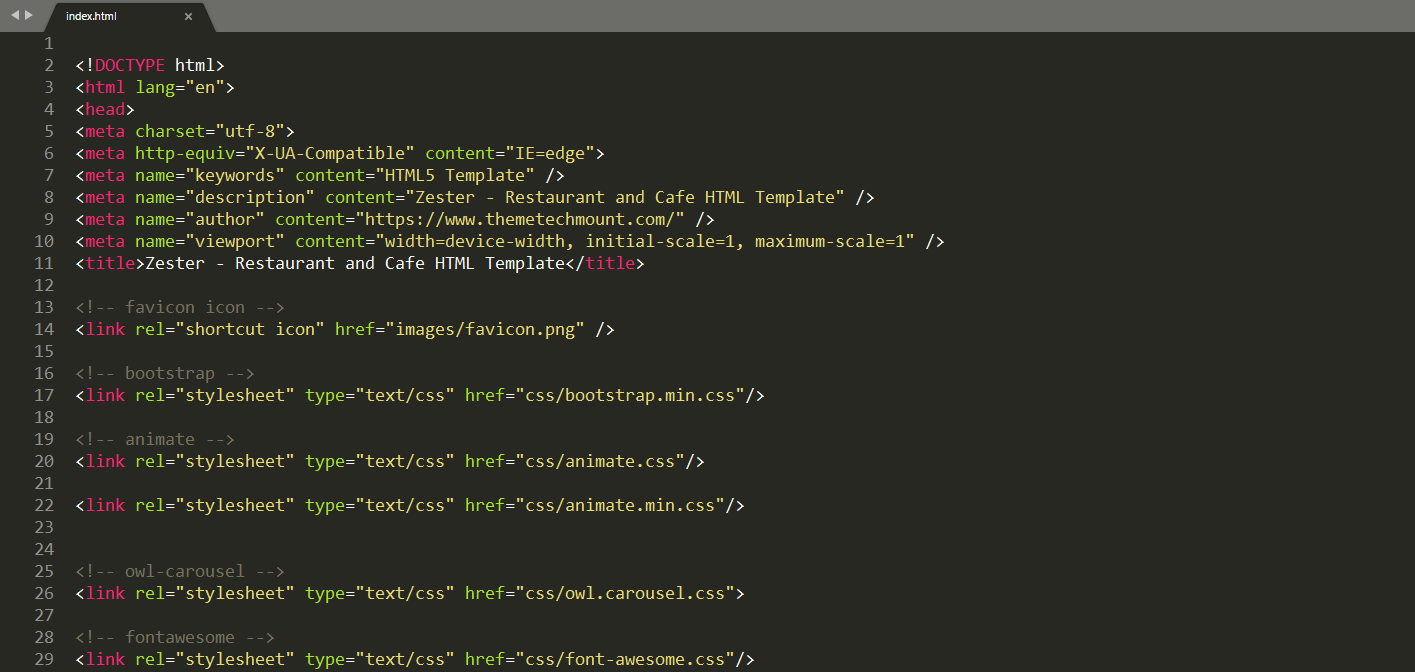Click the fontawesome comment line

175,637
